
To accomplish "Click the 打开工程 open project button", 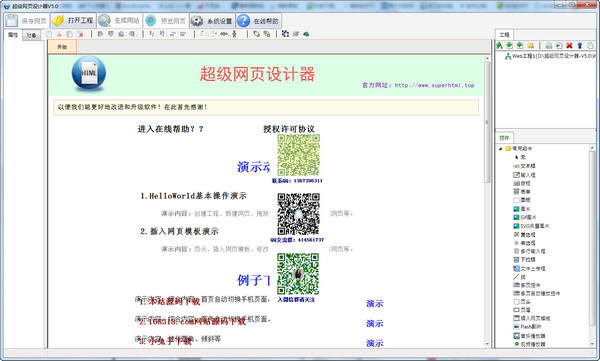I will pyautogui.click(x=73, y=21).
